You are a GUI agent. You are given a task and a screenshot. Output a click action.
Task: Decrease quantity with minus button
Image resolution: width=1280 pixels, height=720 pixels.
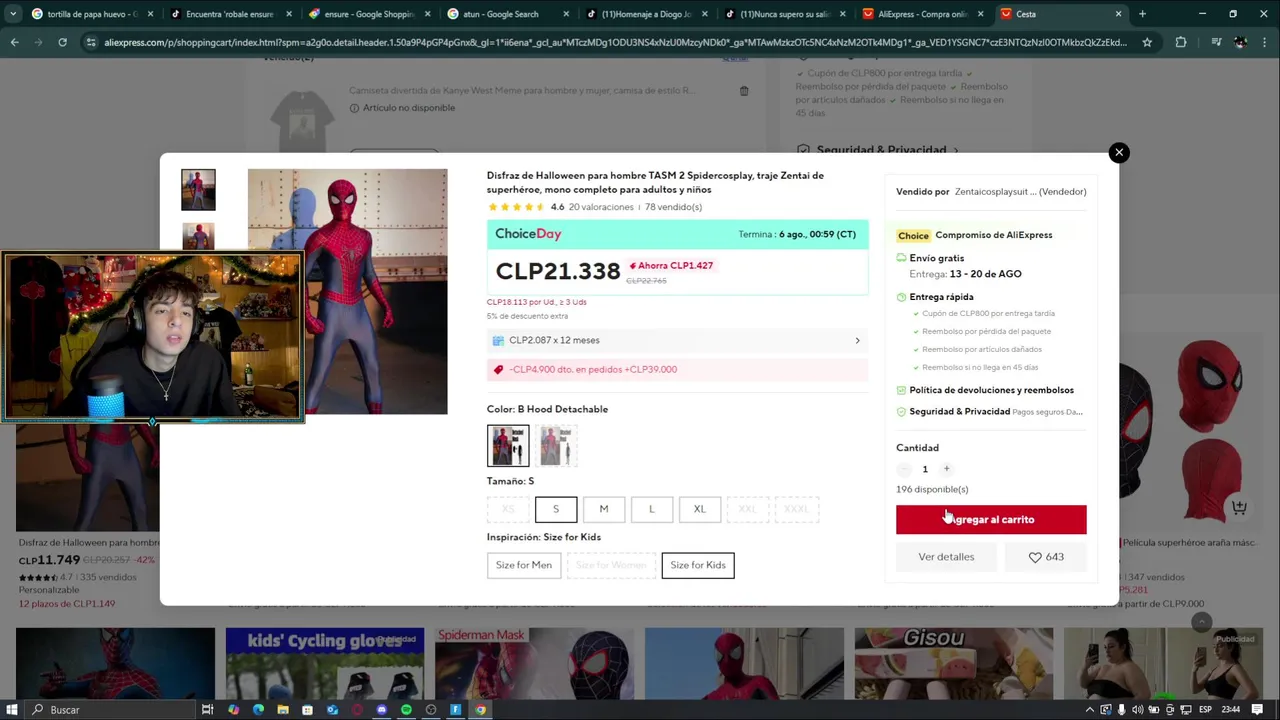click(x=904, y=469)
